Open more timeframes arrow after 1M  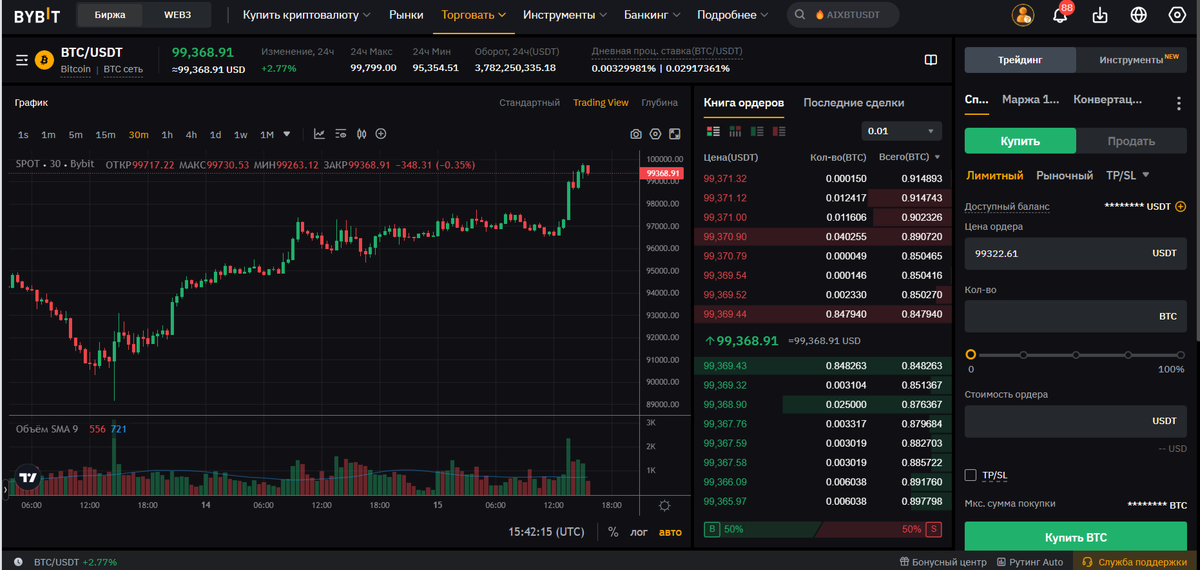pyautogui.click(x=287, y=134)
